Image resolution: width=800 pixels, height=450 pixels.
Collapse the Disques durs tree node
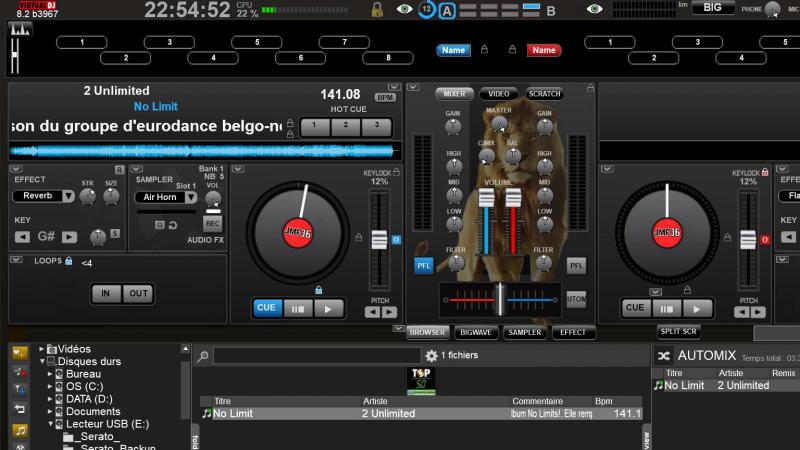[42, 361]
